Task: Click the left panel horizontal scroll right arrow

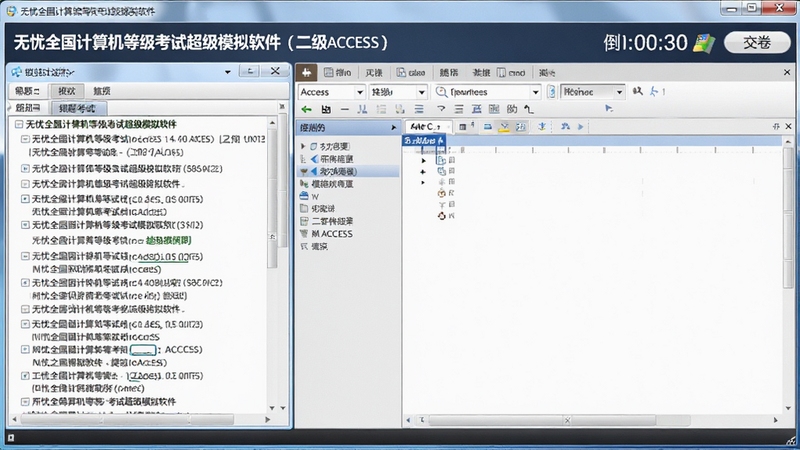Action: [x=267, y=419]
